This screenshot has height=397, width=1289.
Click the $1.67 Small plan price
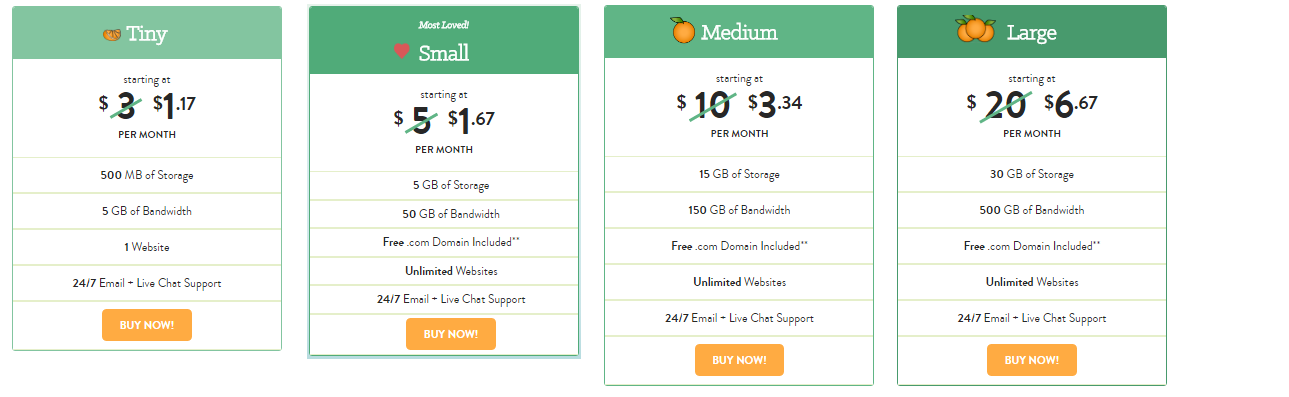coord(471,119)
